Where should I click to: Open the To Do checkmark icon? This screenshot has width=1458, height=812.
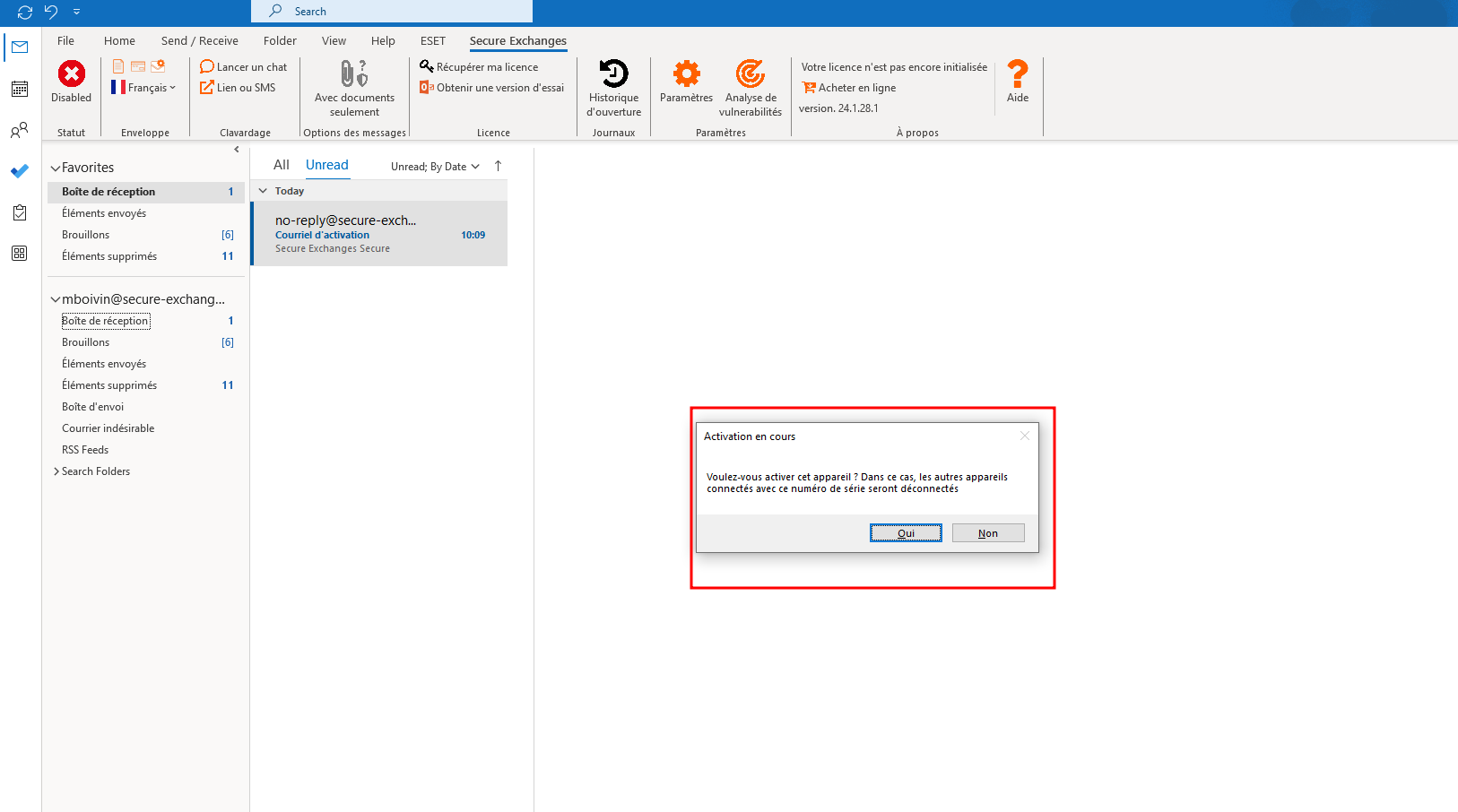(20, 171)
